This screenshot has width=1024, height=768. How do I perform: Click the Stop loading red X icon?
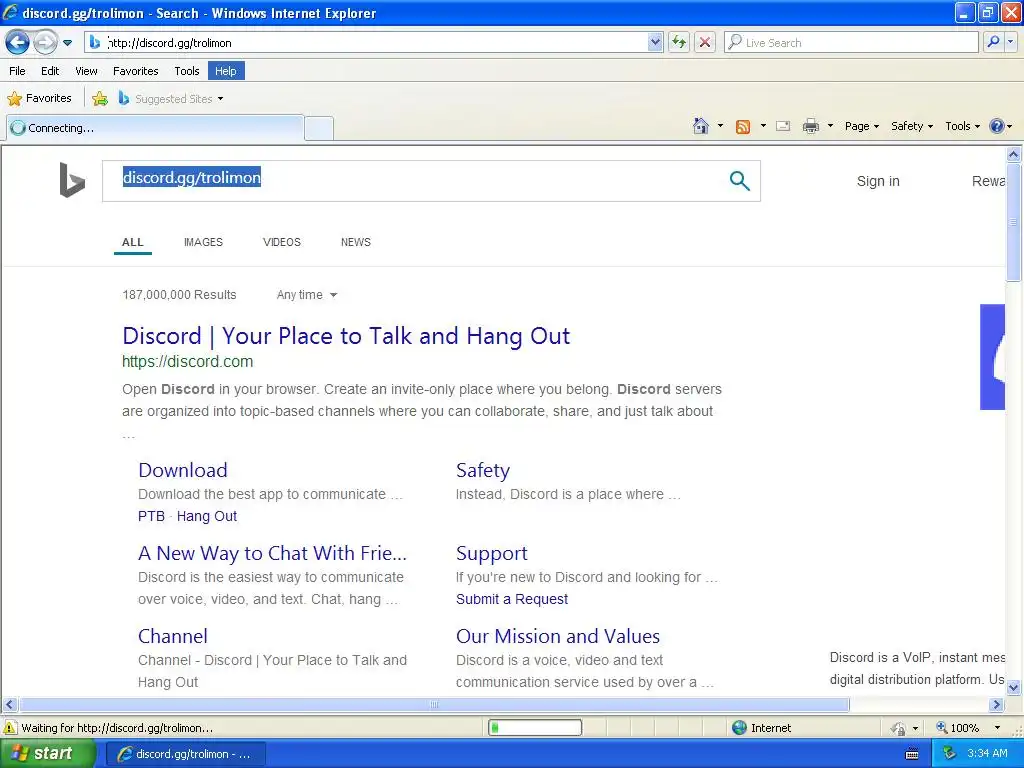click(705, 42)
